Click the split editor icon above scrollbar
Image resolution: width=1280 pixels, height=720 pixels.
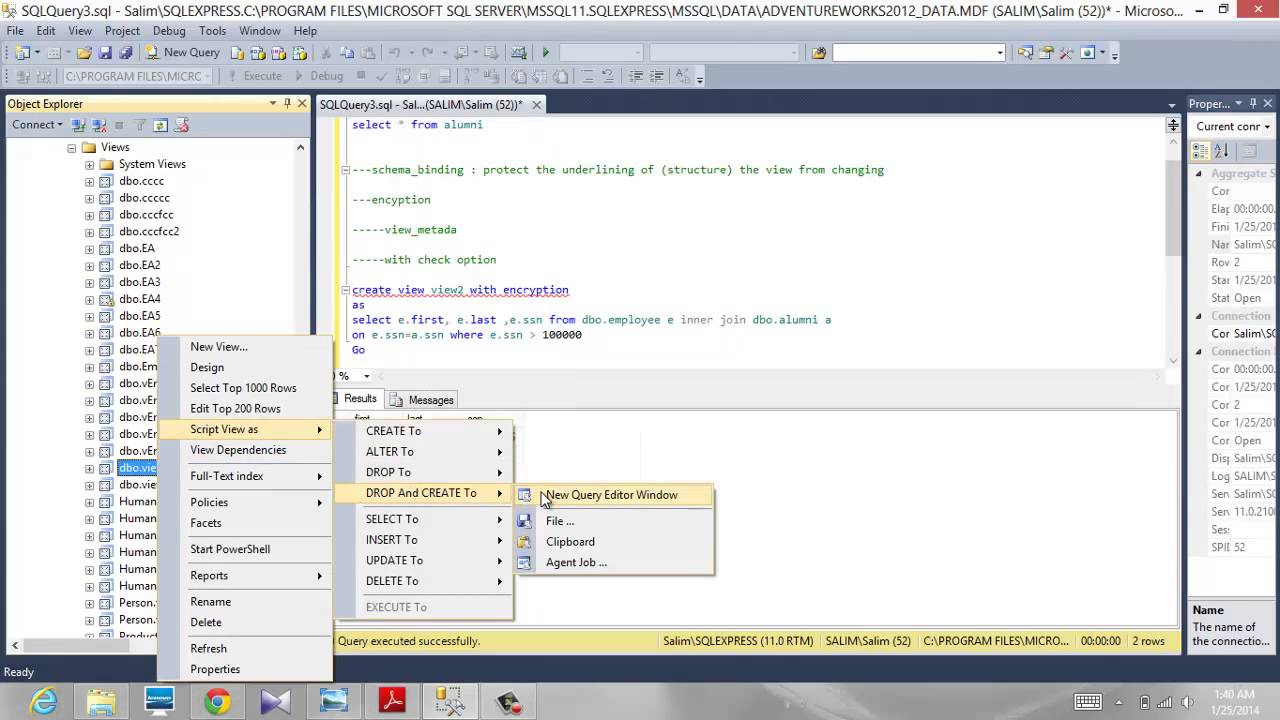[1173, 125]
